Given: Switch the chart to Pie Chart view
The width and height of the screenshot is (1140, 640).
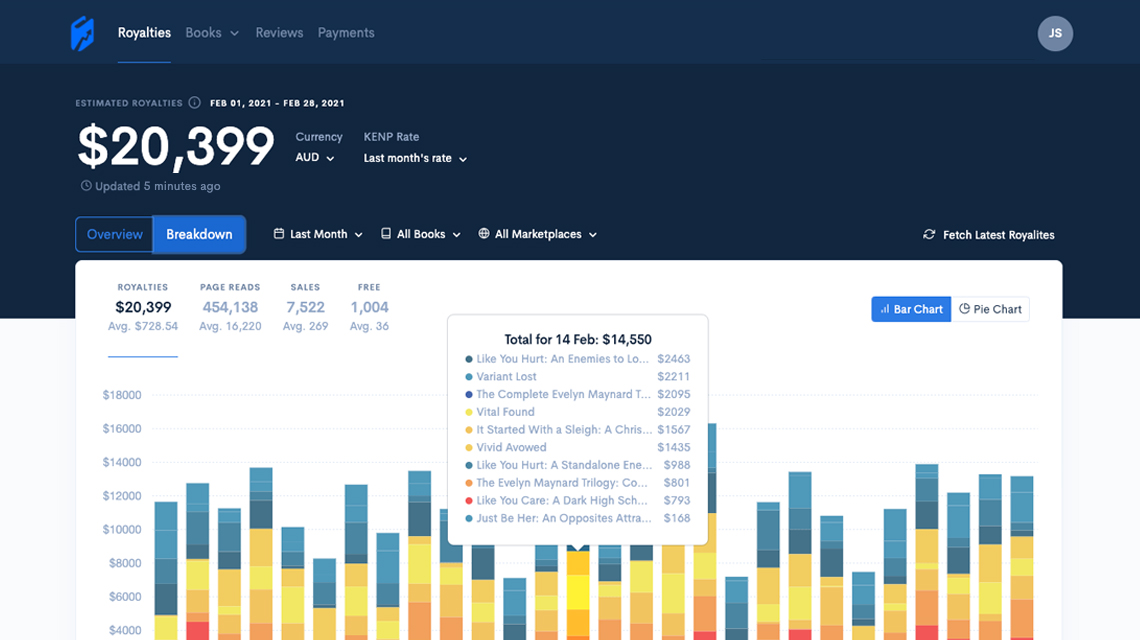Looking at the screenshot, I should coord(990,309).
